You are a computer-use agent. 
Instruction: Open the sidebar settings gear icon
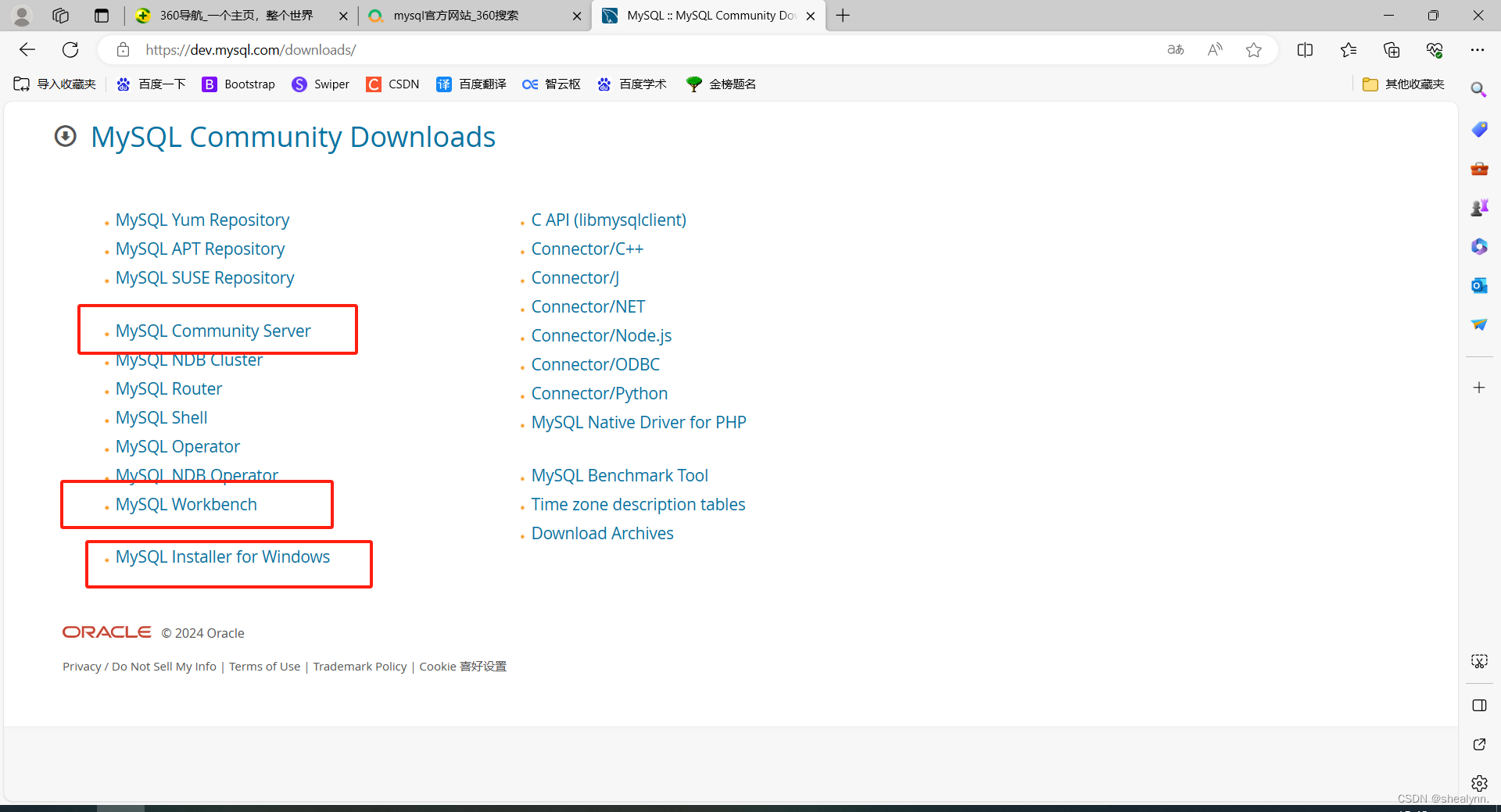tap(1479, 783)
